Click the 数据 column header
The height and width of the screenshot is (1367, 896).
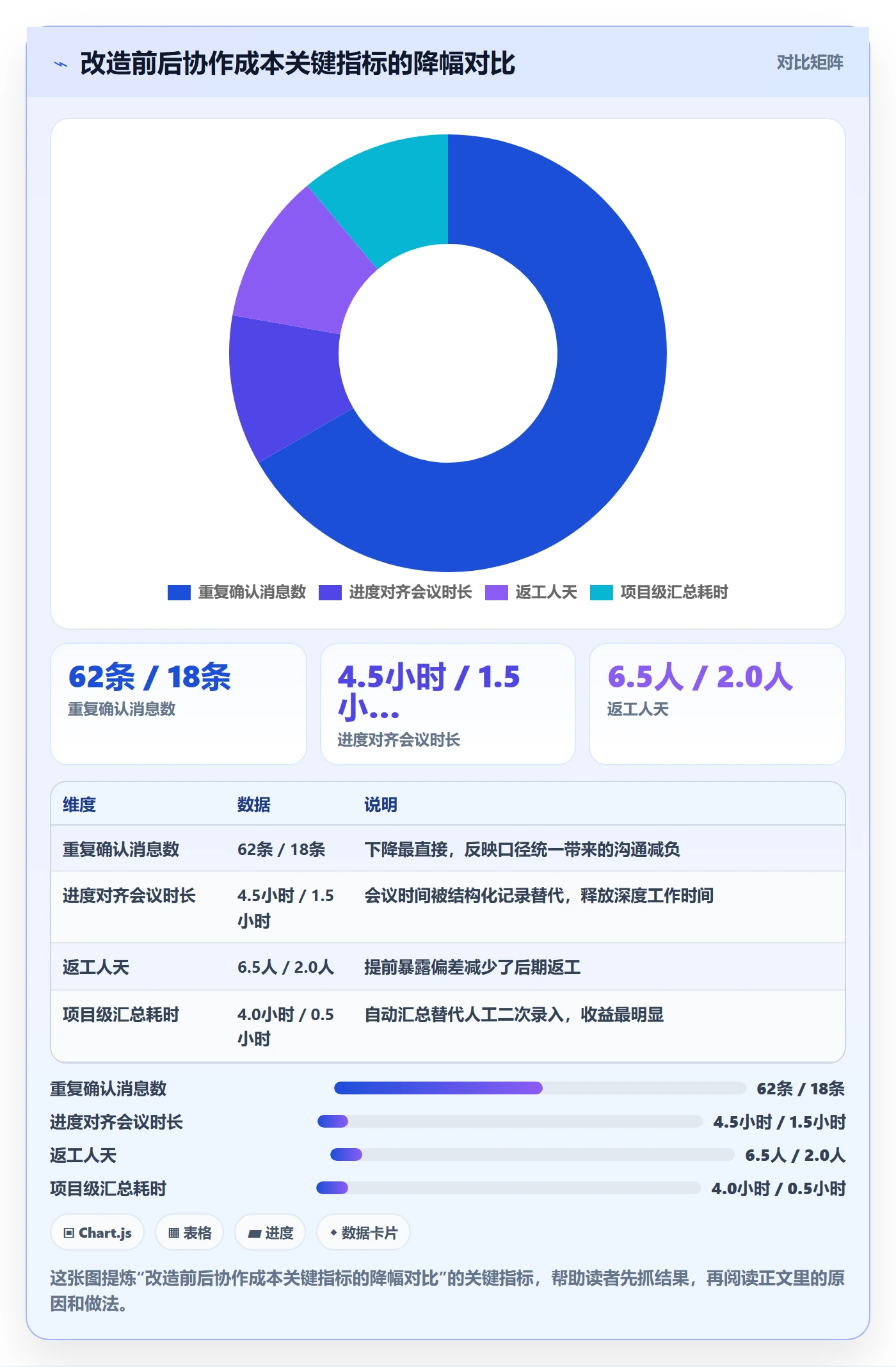(254, 804)
